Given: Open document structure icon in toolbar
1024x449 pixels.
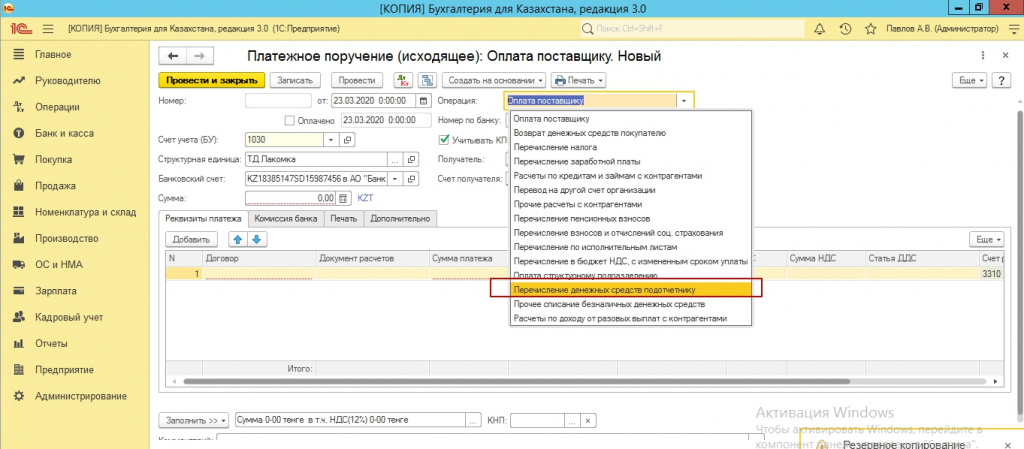Looking at the screenshot, I should click(427, 80).
